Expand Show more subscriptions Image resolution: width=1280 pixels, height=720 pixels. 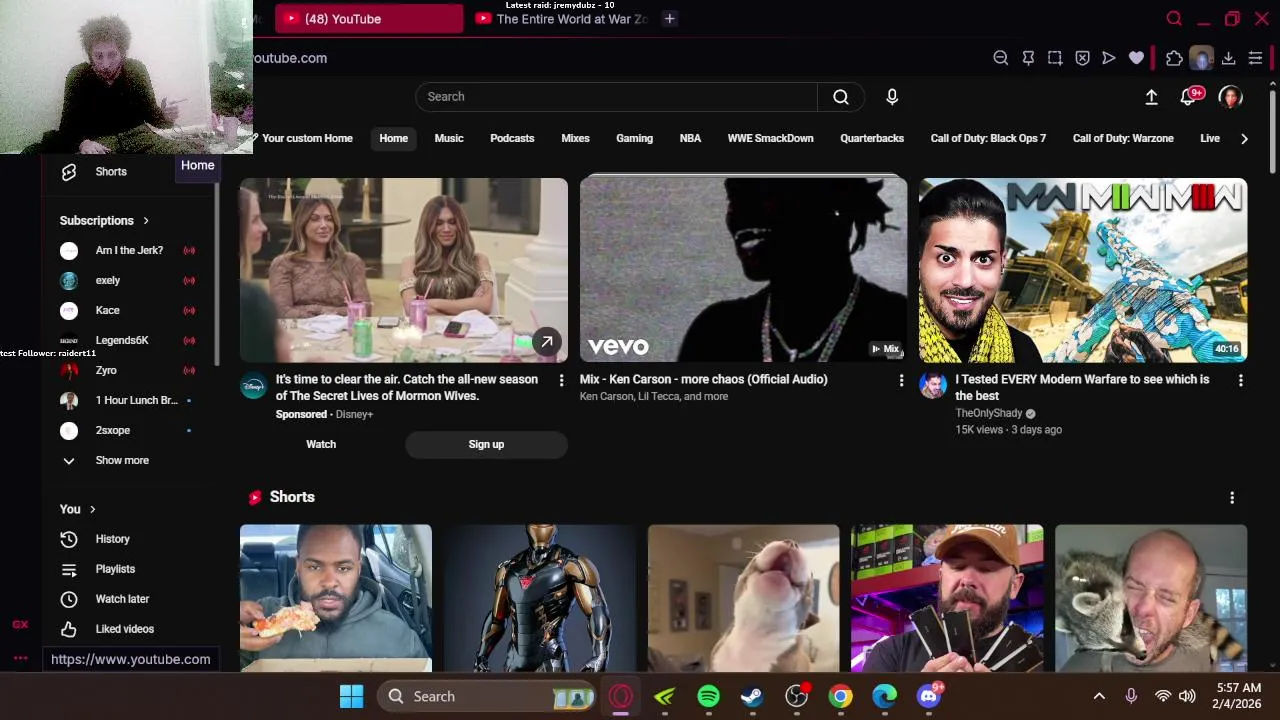pos(120,460)
